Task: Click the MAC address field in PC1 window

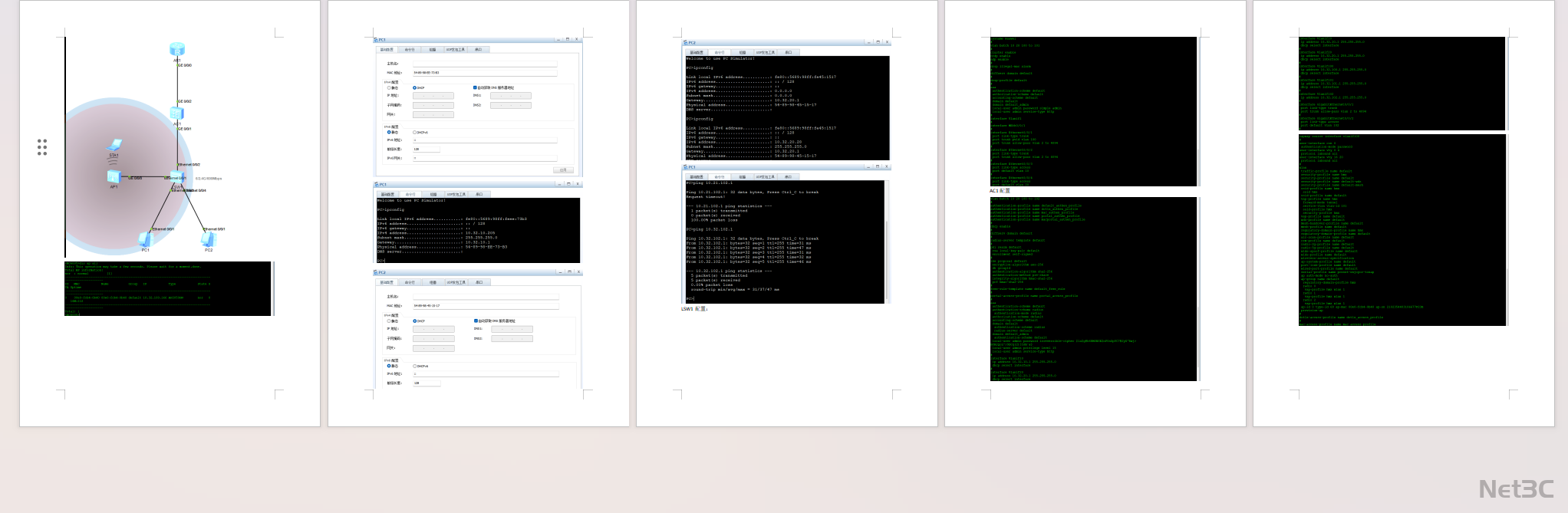Action: coord(485,73)
